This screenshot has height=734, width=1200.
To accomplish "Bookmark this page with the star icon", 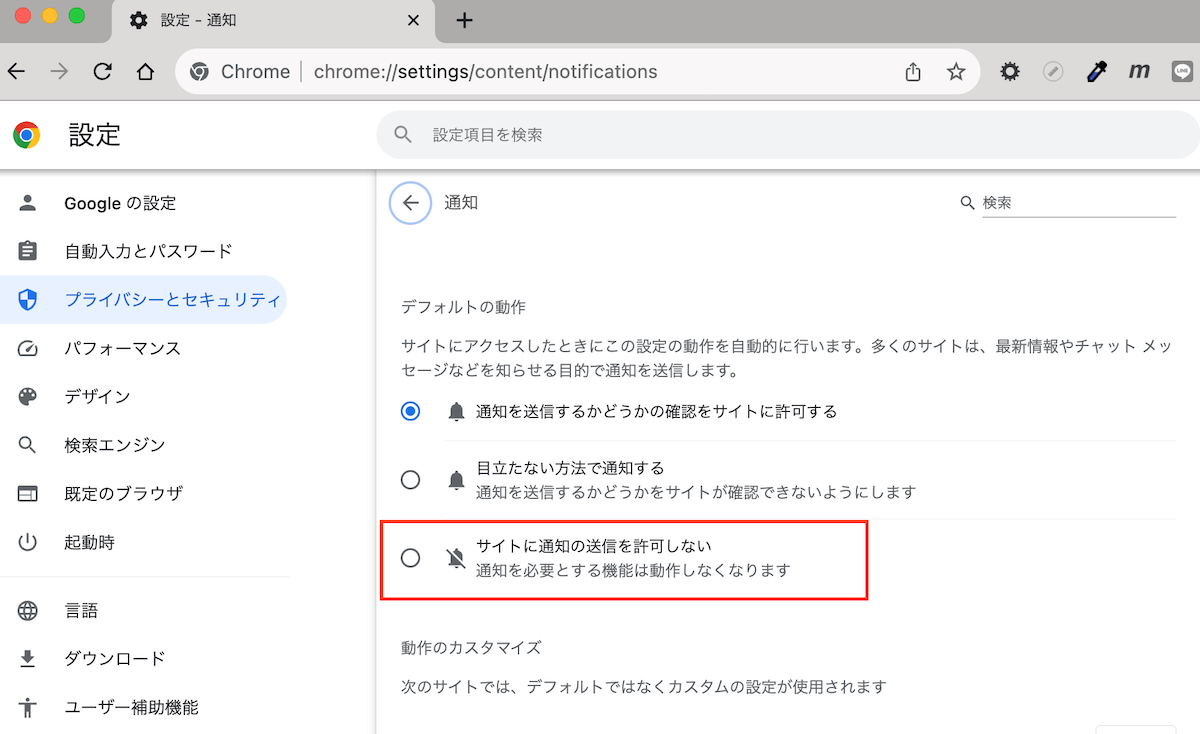I will pos(956,72).
